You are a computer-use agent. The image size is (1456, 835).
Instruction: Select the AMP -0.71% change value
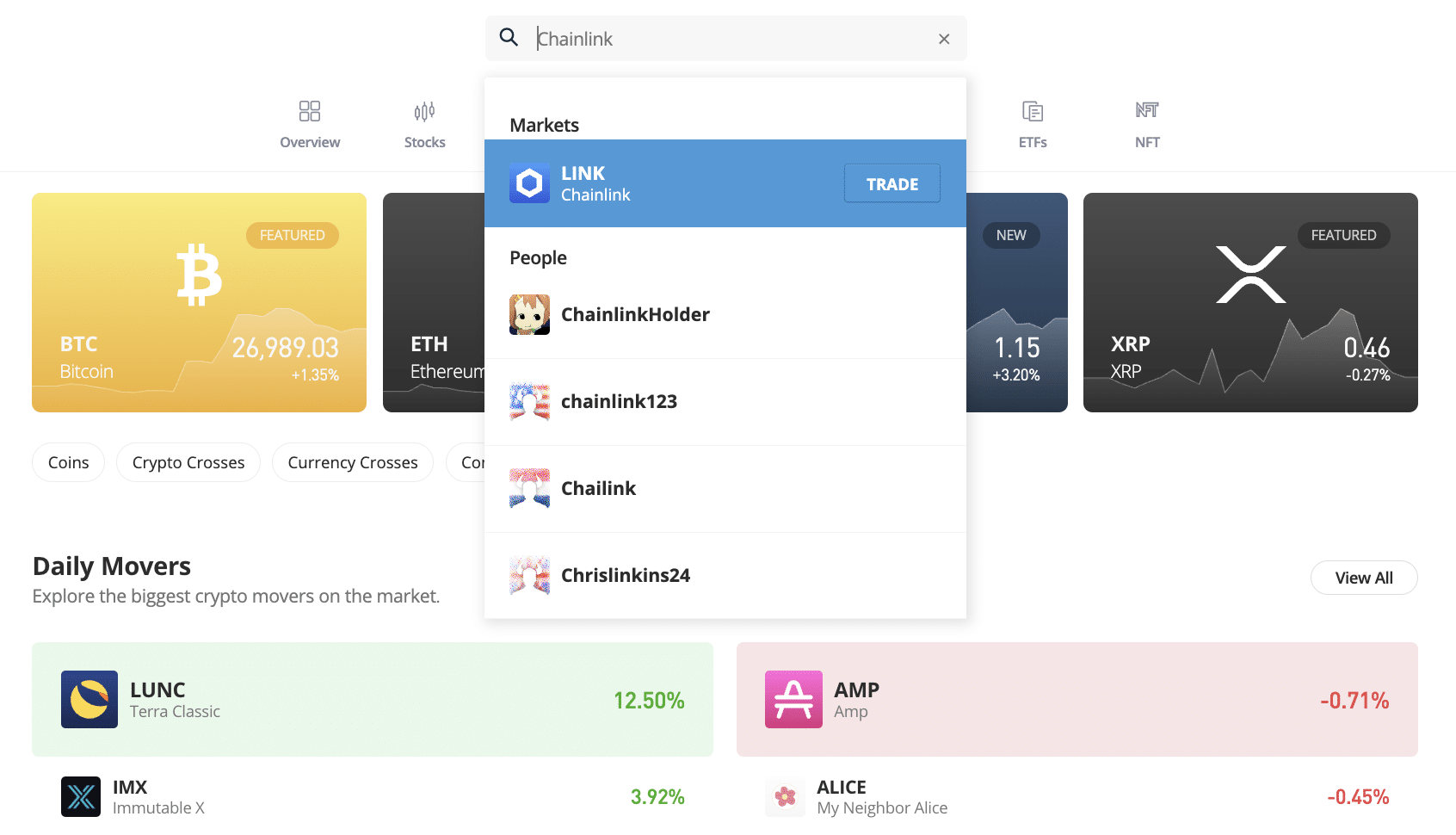pos(1354,700)
